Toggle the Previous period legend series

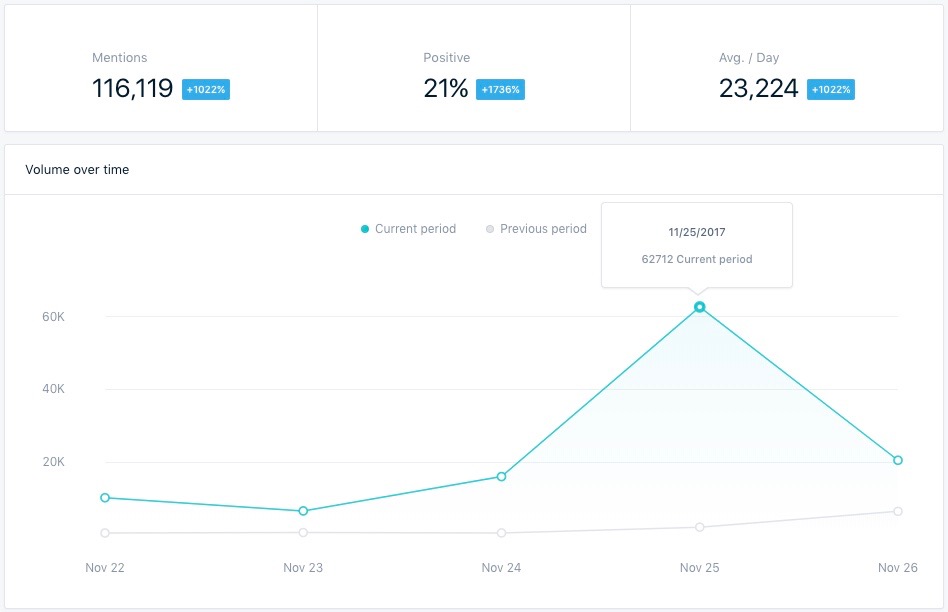pyautogui.click(x=536, y=229)
